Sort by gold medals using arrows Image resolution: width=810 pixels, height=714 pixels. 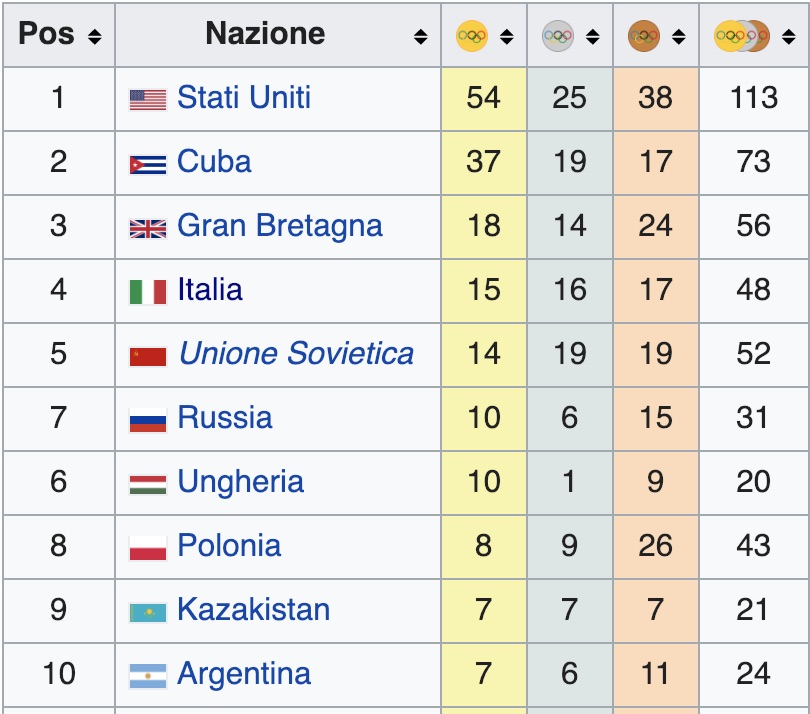(506, 37)
